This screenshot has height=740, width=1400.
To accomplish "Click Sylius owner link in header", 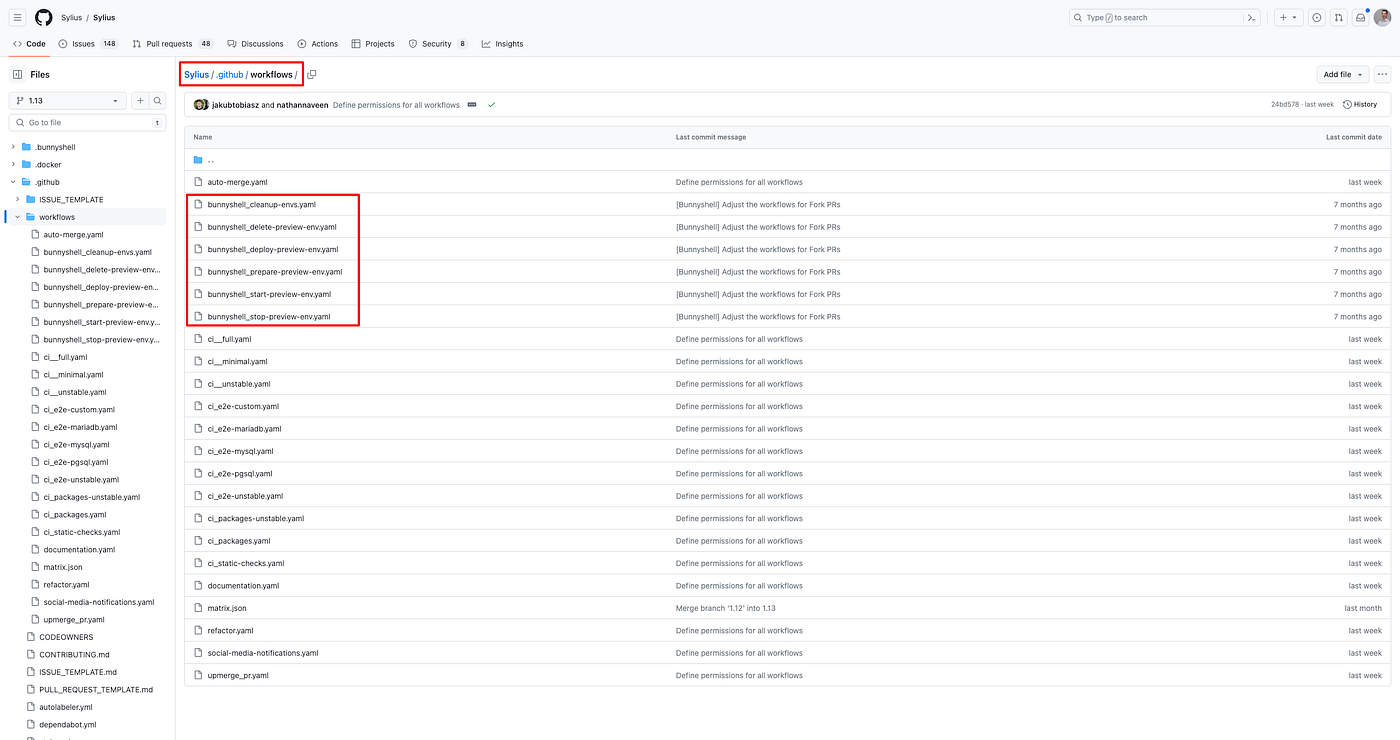I will (x=71, y=17).
